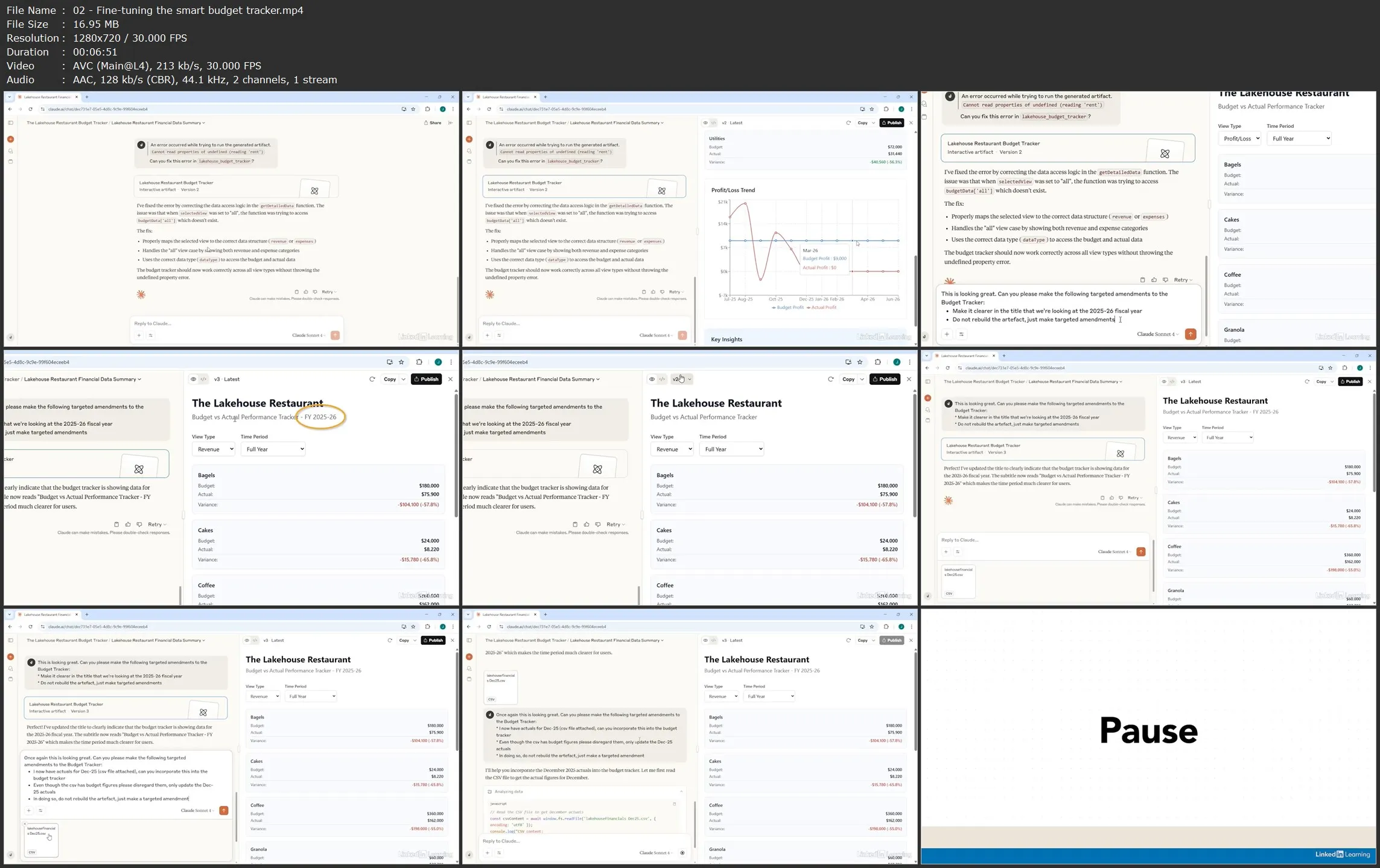Screen dimensions: 1380x868
Task: Open the Profit/Loss View Type dropdown
Action: pos(1239,139)
